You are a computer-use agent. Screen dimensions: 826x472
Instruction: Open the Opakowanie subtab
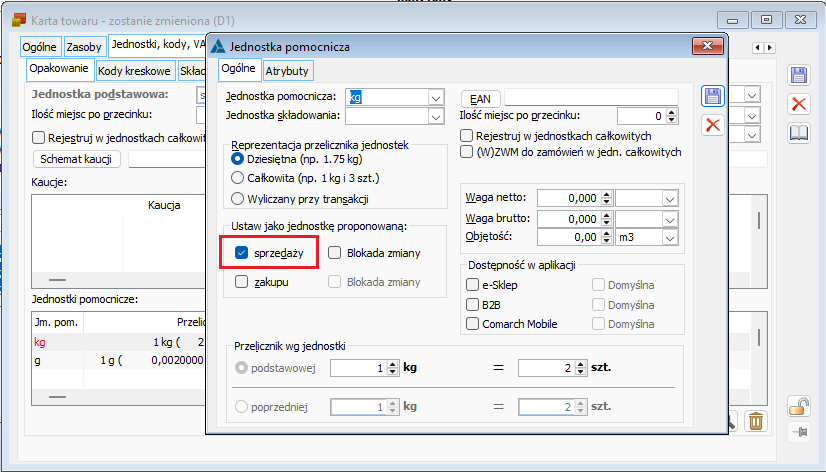coord(59,69)
